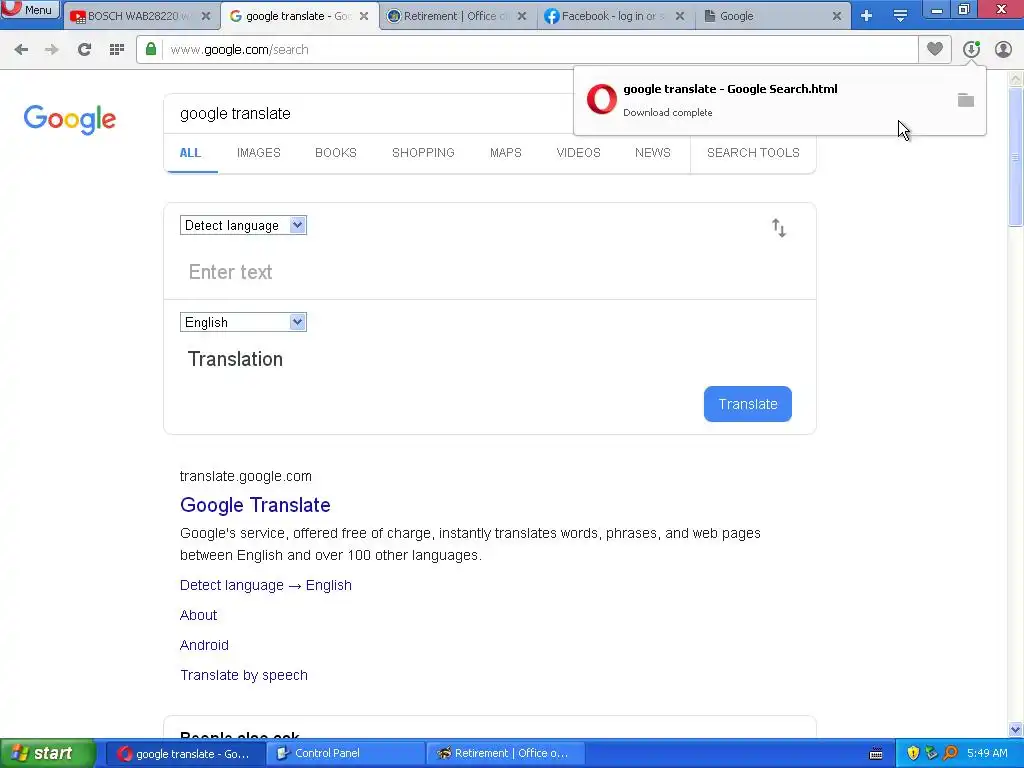This screenshot has height=768, width=1024.
Task: Click the translate.google.com URL text
Action: click(246, 476)
